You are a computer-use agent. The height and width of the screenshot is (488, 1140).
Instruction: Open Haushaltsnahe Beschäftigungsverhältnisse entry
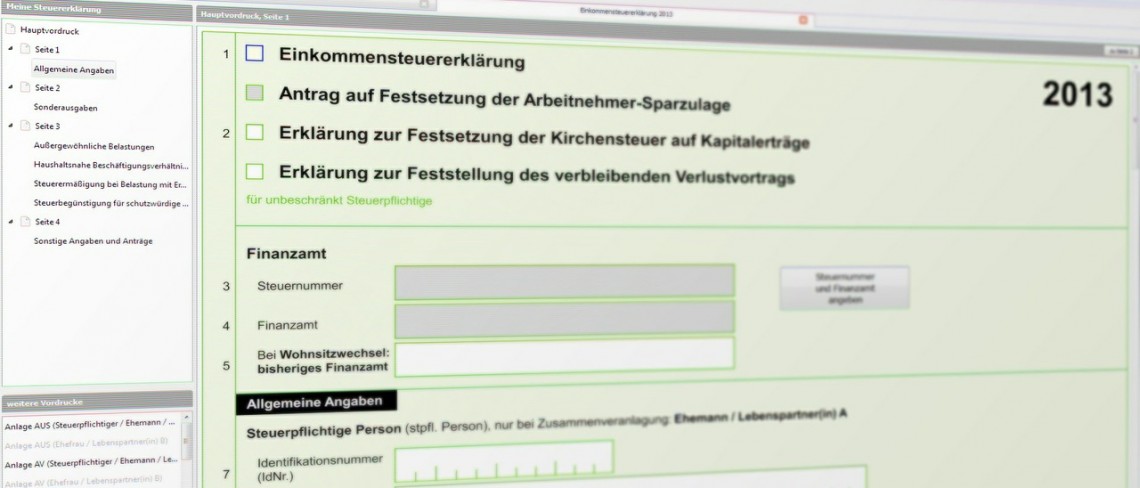[111, 165]
